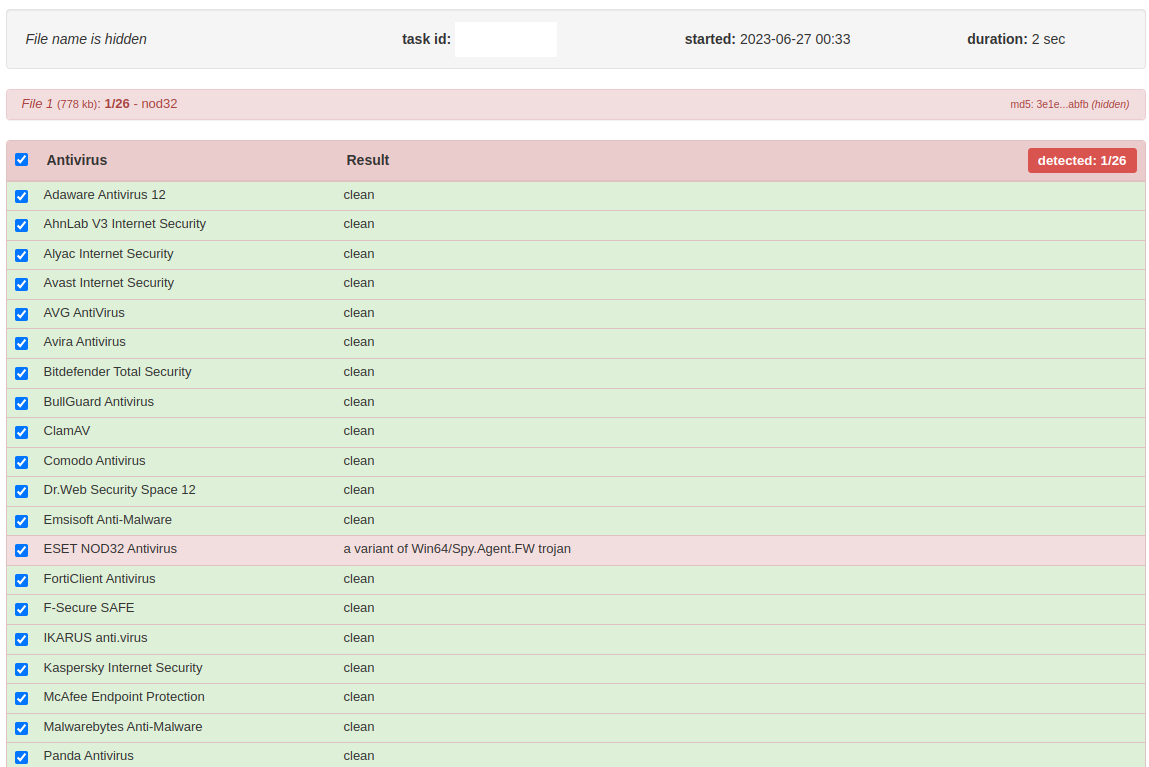The image size is (1149, 767).
Task: Click the 'clean' result for Kaspersky Internet Security
Action: (359, 668)
